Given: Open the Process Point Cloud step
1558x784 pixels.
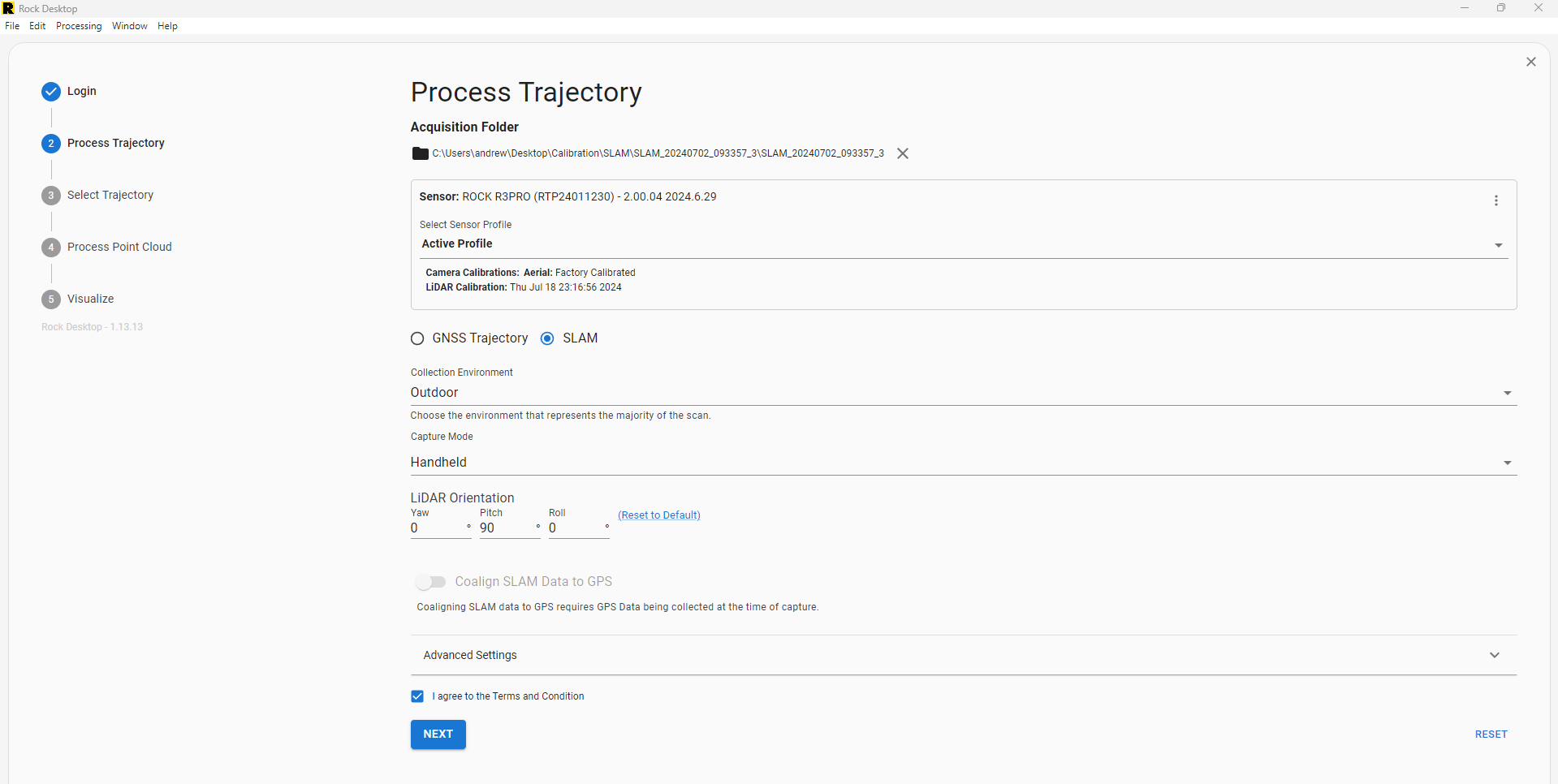Looking at the screenshot, I should click(50, 247).
